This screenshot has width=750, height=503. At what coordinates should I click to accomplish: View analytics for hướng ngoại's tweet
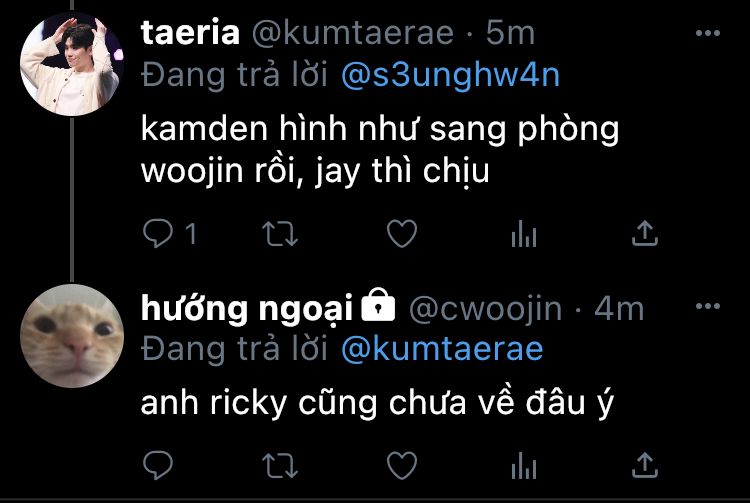[524, 465]
